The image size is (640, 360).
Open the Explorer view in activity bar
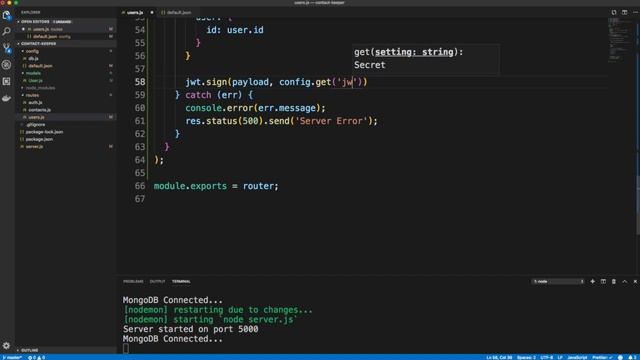click(7, 15)
